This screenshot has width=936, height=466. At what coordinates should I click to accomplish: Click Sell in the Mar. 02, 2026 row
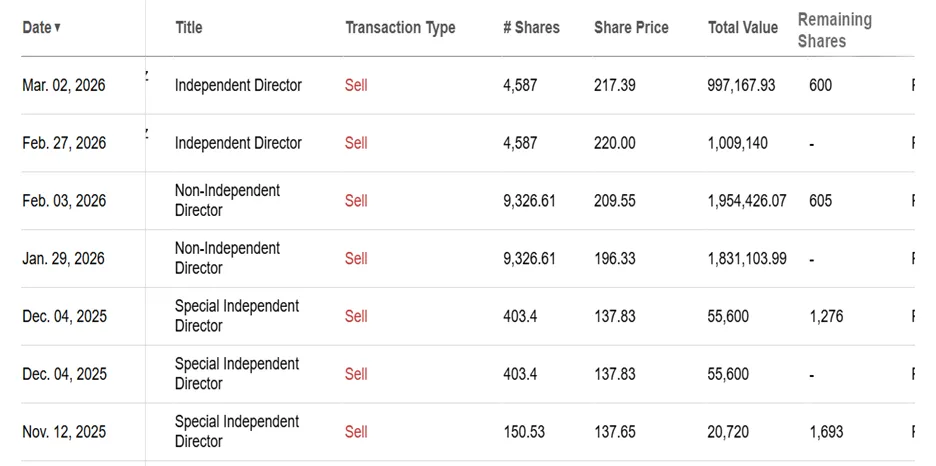pos(356,86)
